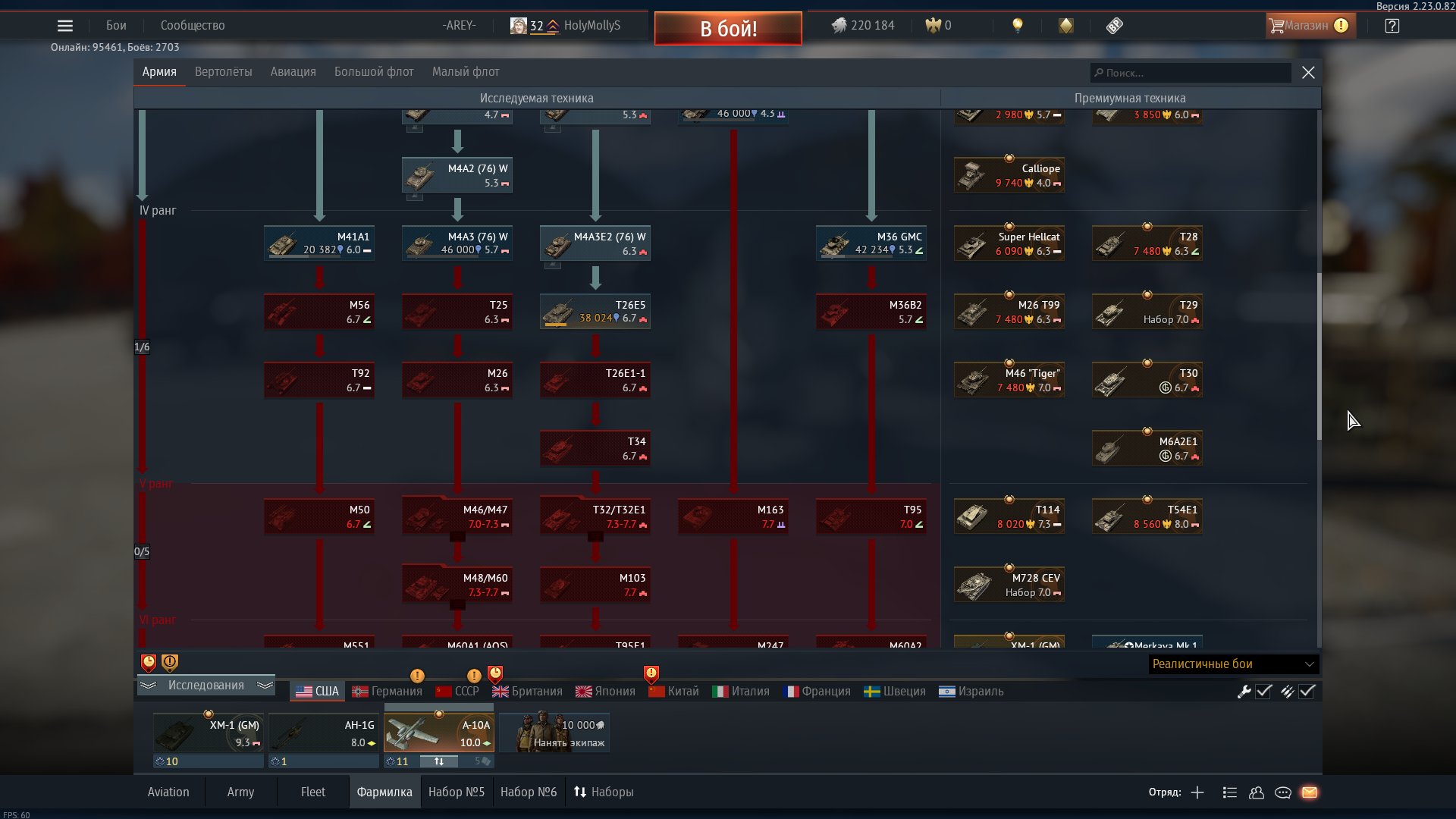The image size is (1456, 819).
Task: Click the swap arrows under A-10A slot
Action: click(x=439, y=761)
